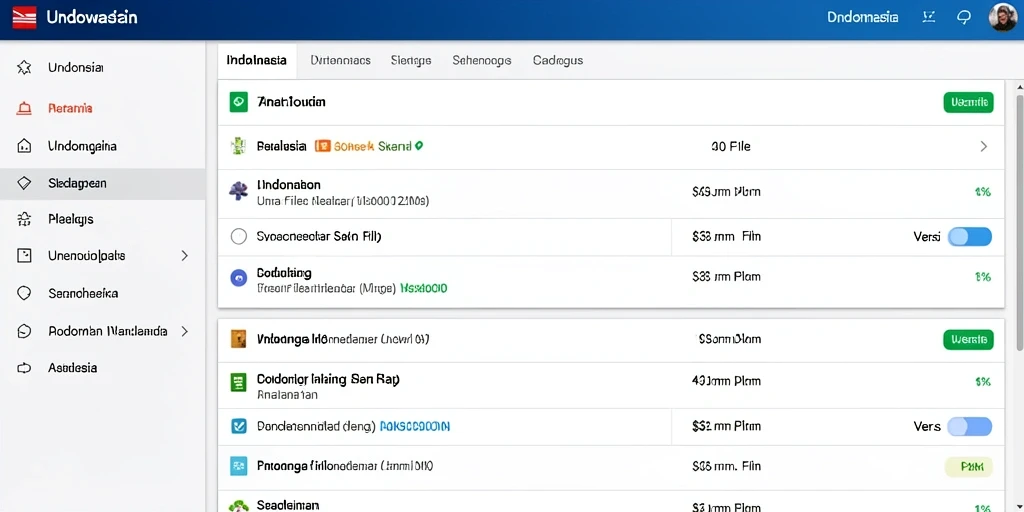
Task: Toggle the Vers switch in Dondenennoiled row
Action: 970,426
